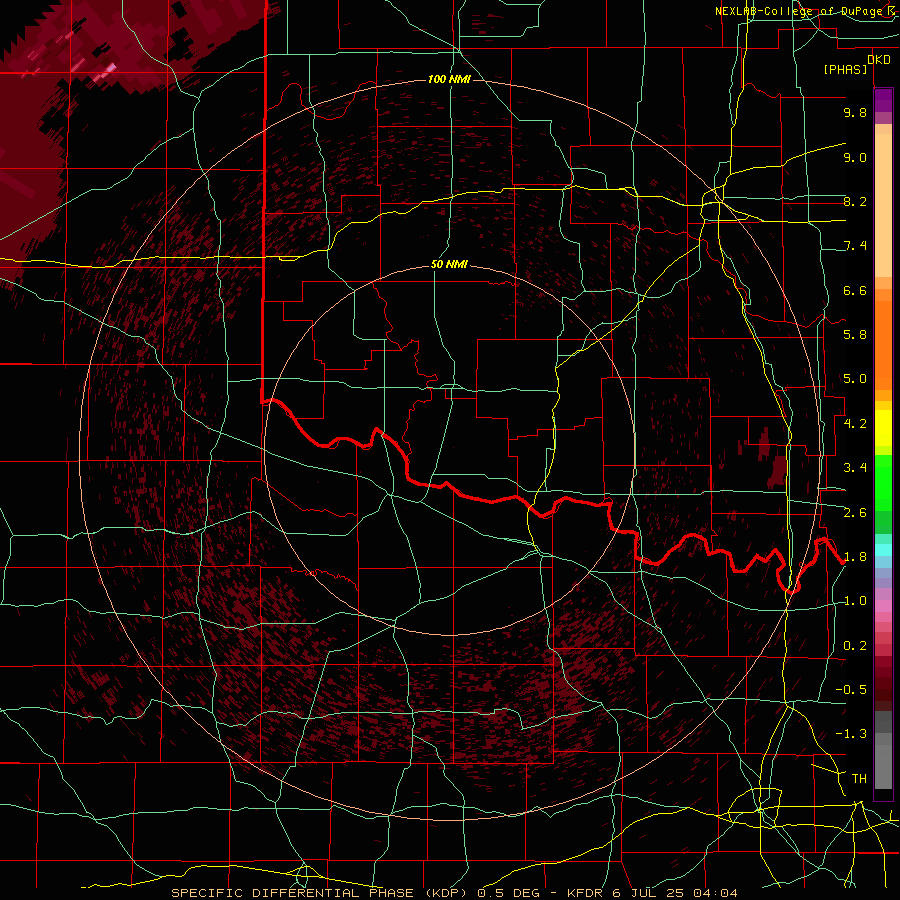This screenshot has height=900, width=900.
Task: Click the 3.4 value on the color scale
Action: (855, 468)
